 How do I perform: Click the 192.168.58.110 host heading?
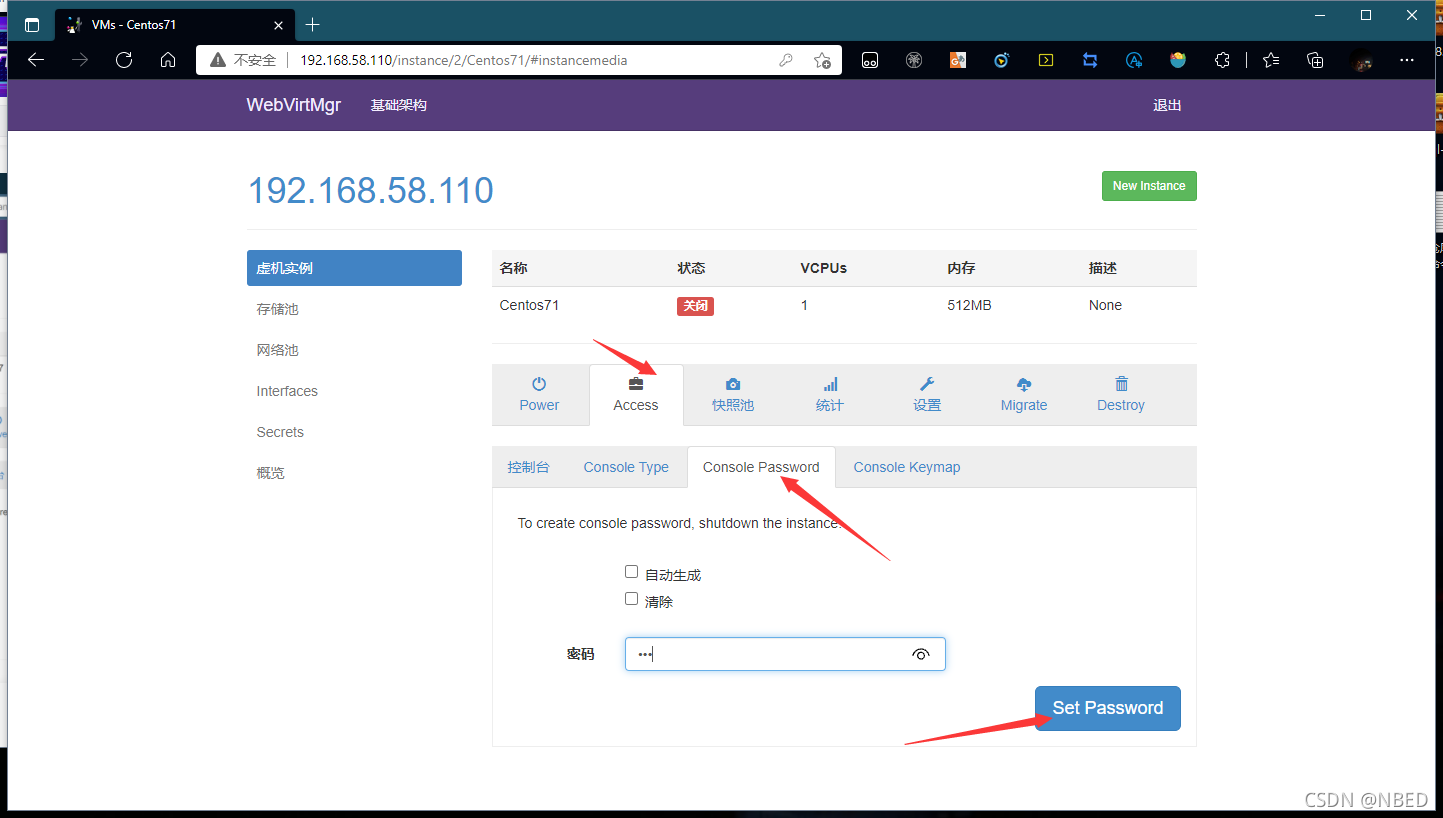click(371, 190)
